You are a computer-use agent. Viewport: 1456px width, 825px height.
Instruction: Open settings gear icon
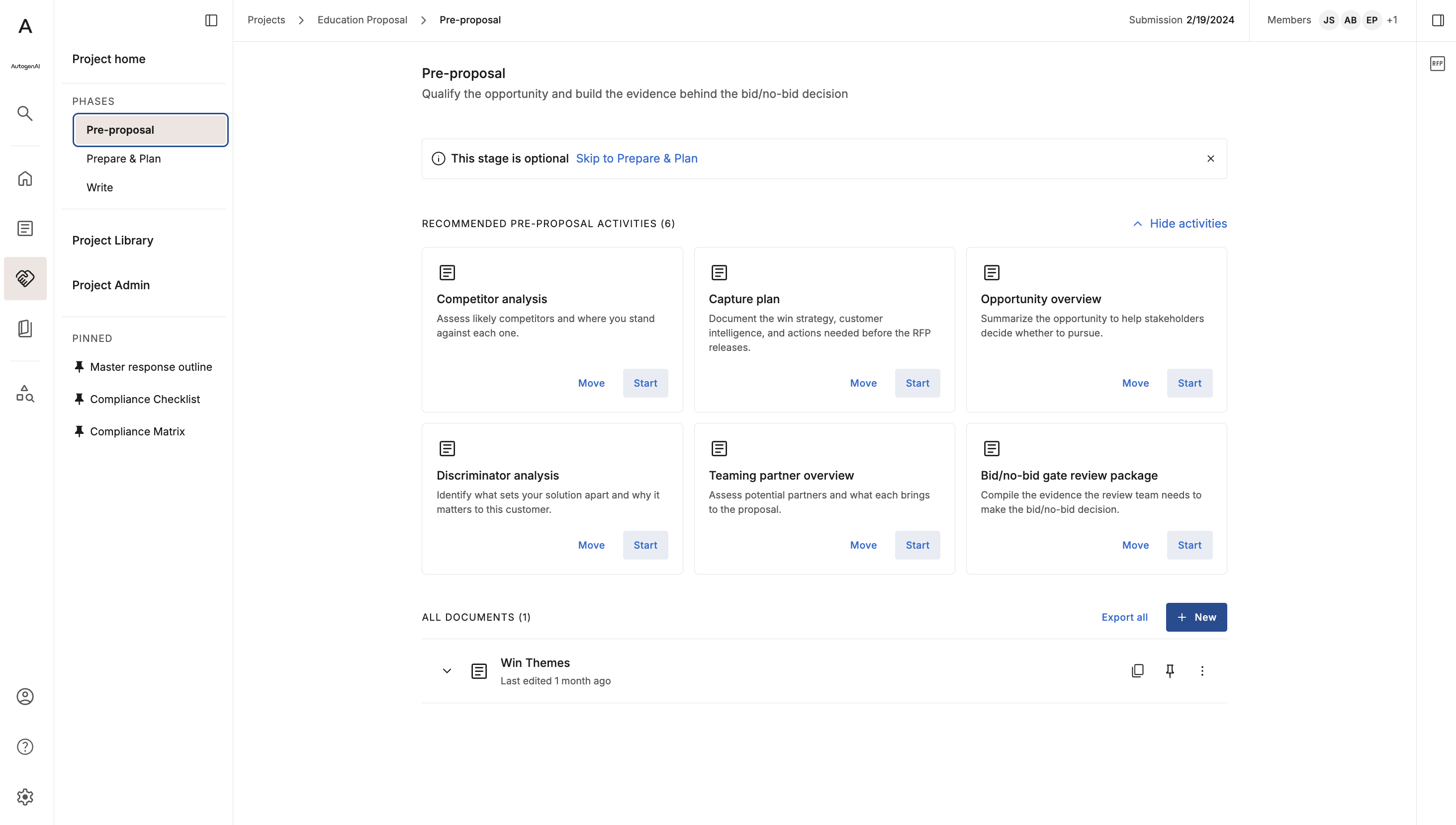(x=25, y=797)
